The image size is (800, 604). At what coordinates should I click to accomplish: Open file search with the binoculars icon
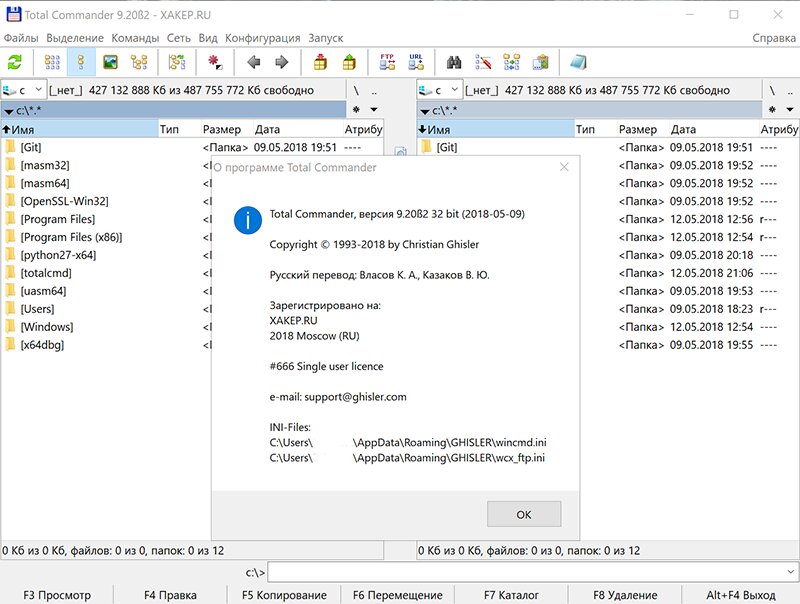pyautogui.click(x=454, y=62)
